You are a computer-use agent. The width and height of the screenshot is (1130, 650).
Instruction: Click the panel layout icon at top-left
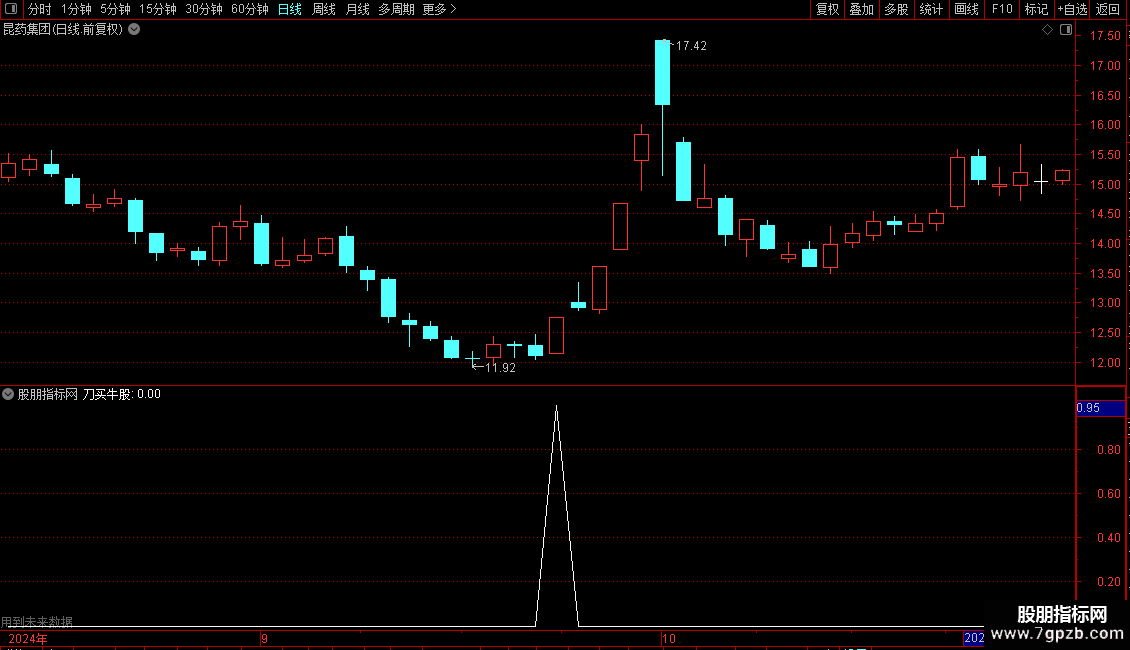pyautogui.click(x=11, y=9)
